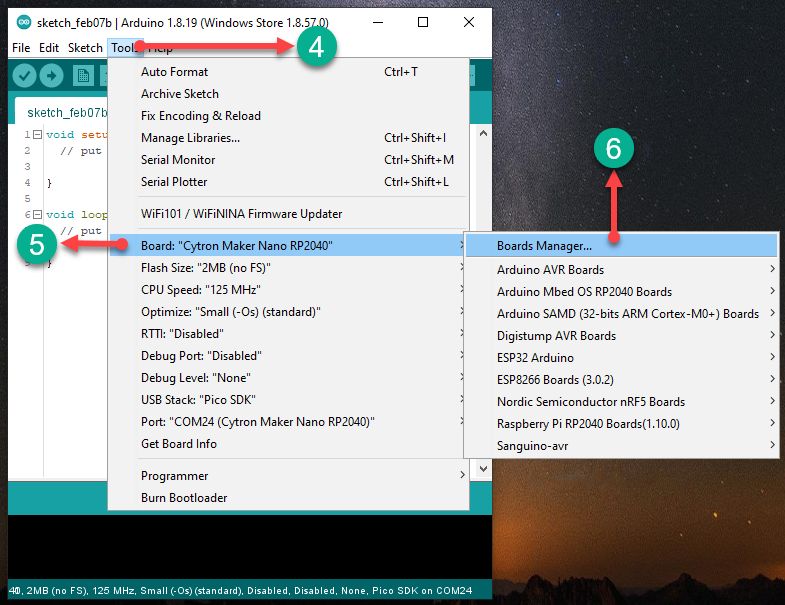Screen dimensions: 785x605
Task: Click 'void' on code line 1
Action: point(60,134)
